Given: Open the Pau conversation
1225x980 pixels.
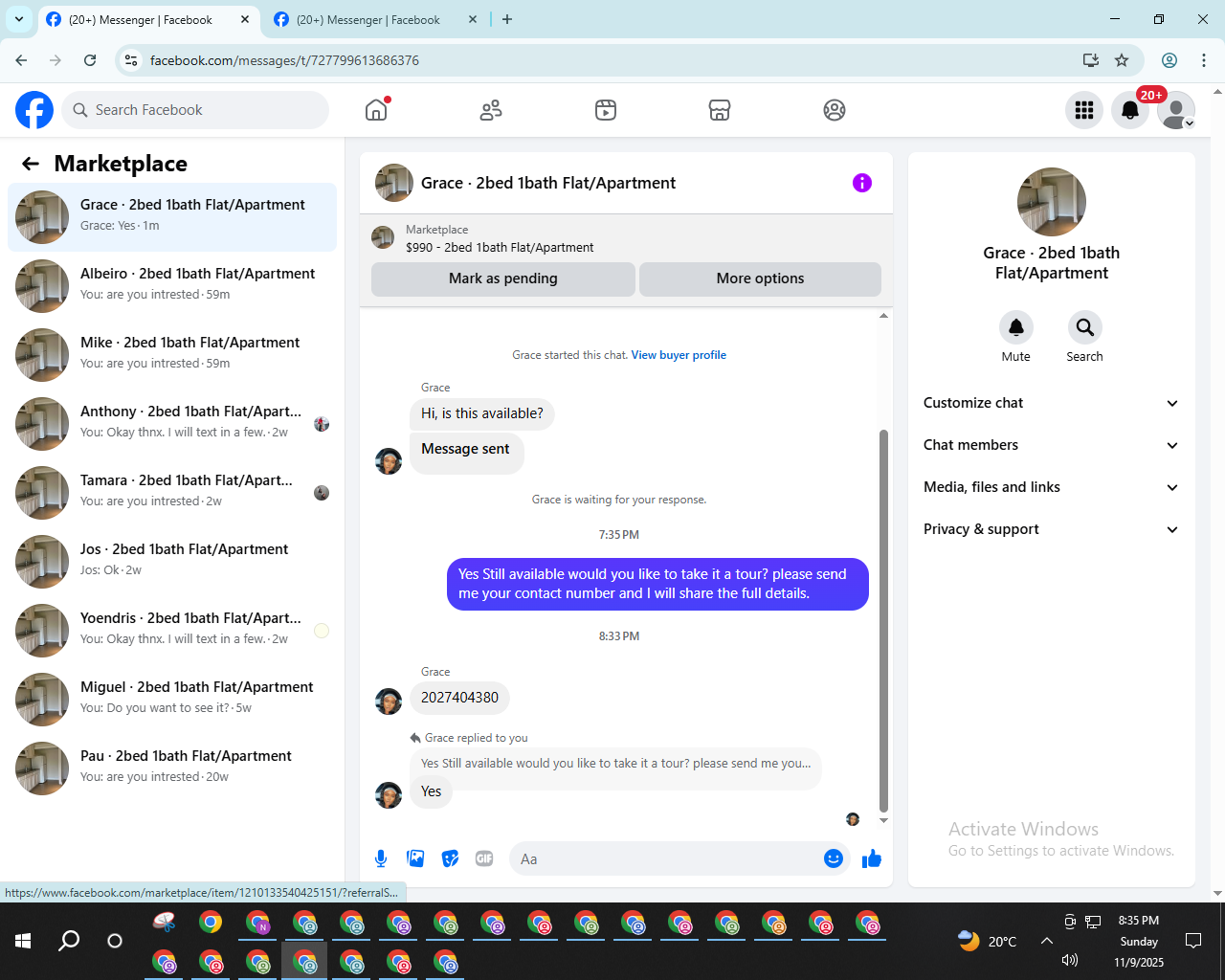Looking at the screenshot, I should click(x=172, y=768).
